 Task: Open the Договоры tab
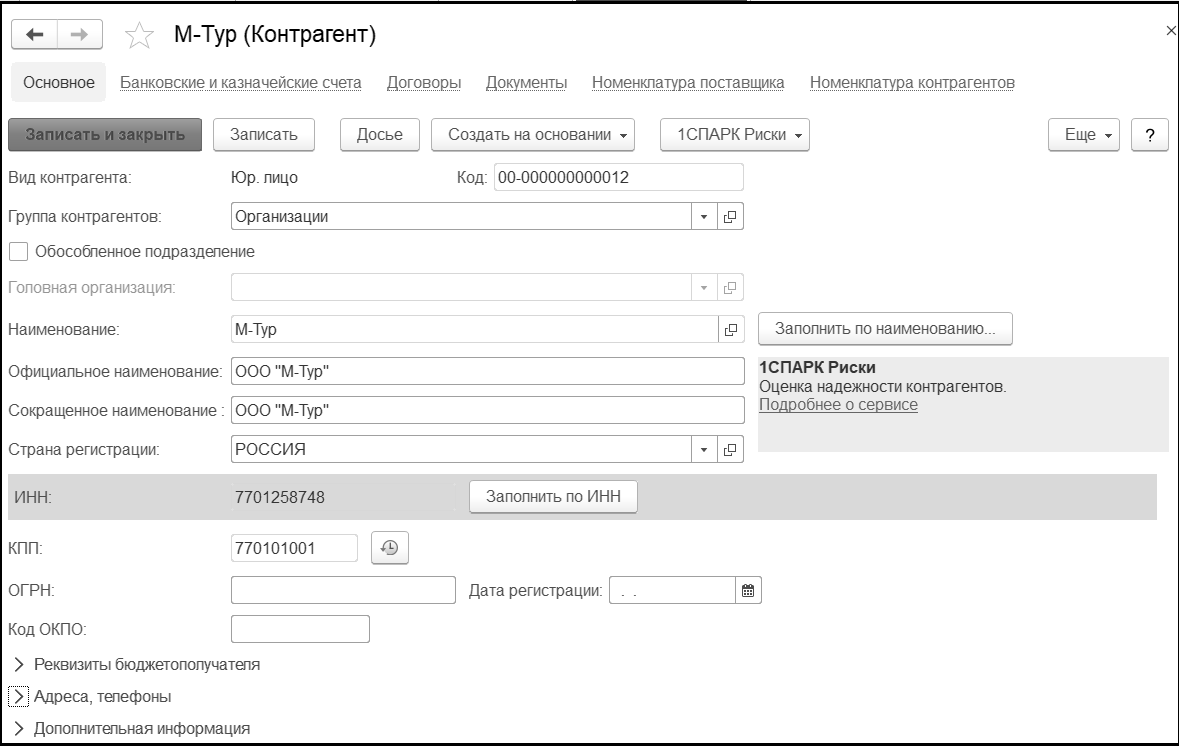(423, 83)
